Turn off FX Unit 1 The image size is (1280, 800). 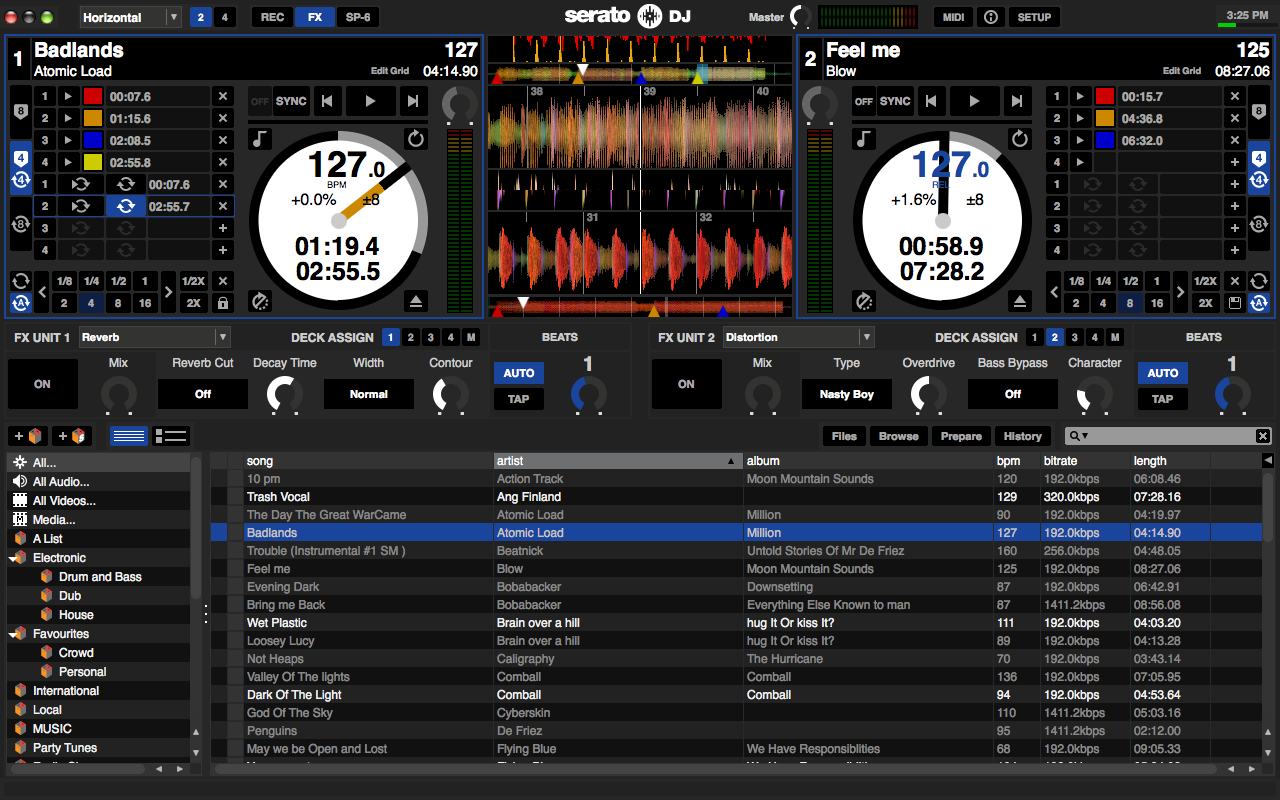click(42, 384)
